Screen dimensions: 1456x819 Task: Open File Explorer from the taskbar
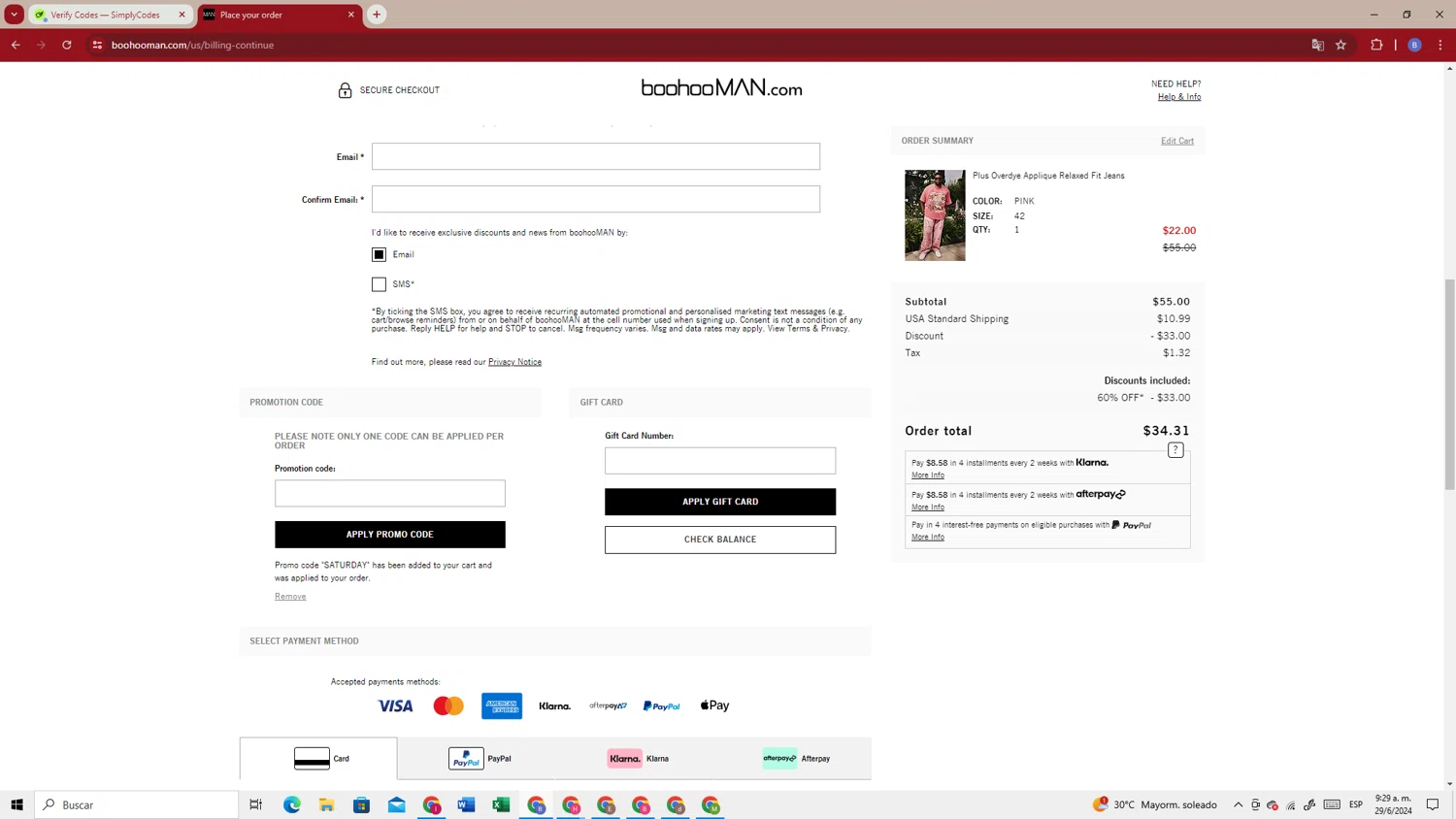tap(327, 804)
